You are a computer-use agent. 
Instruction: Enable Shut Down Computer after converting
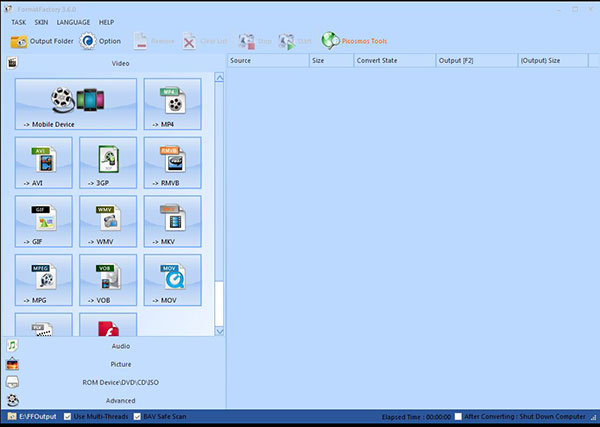pyautogui.click(x=458, y=416)
